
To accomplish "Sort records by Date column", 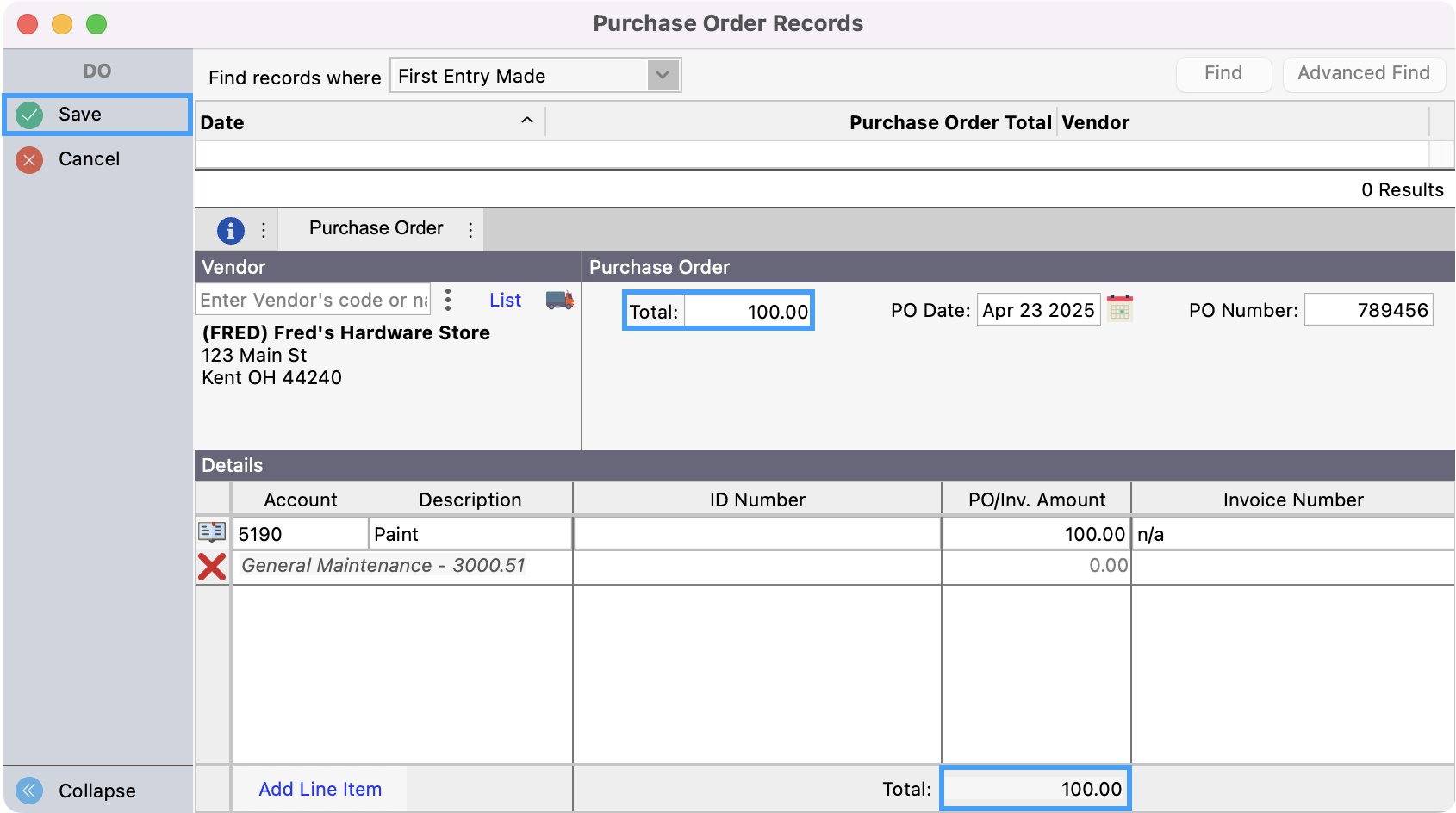I will pyautogui.click(x=370, y=122).
